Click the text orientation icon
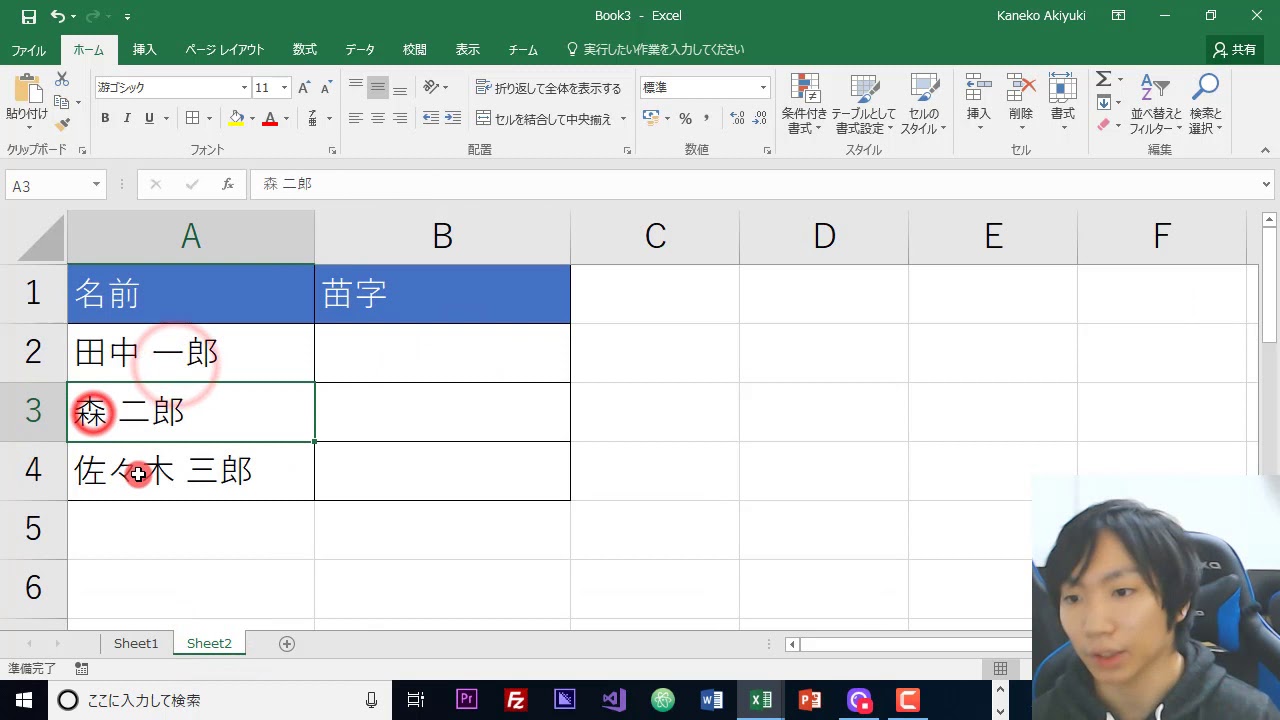The image size is (1280, 720). (x=431, y=87)
